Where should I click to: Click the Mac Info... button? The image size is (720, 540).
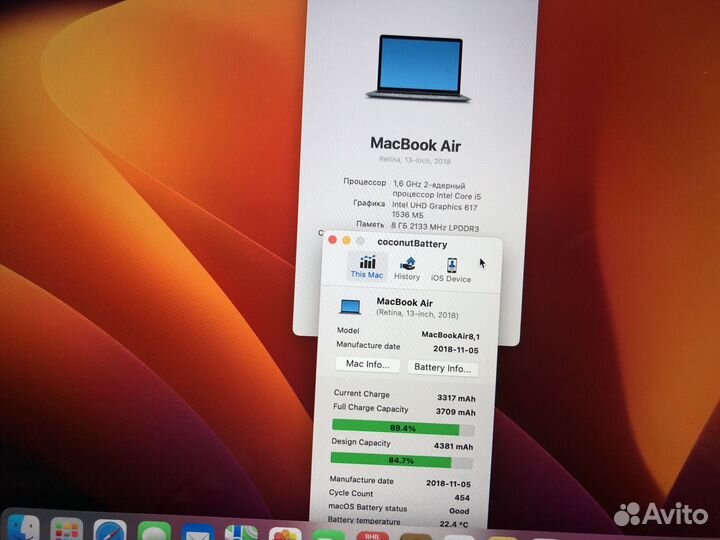367,365
